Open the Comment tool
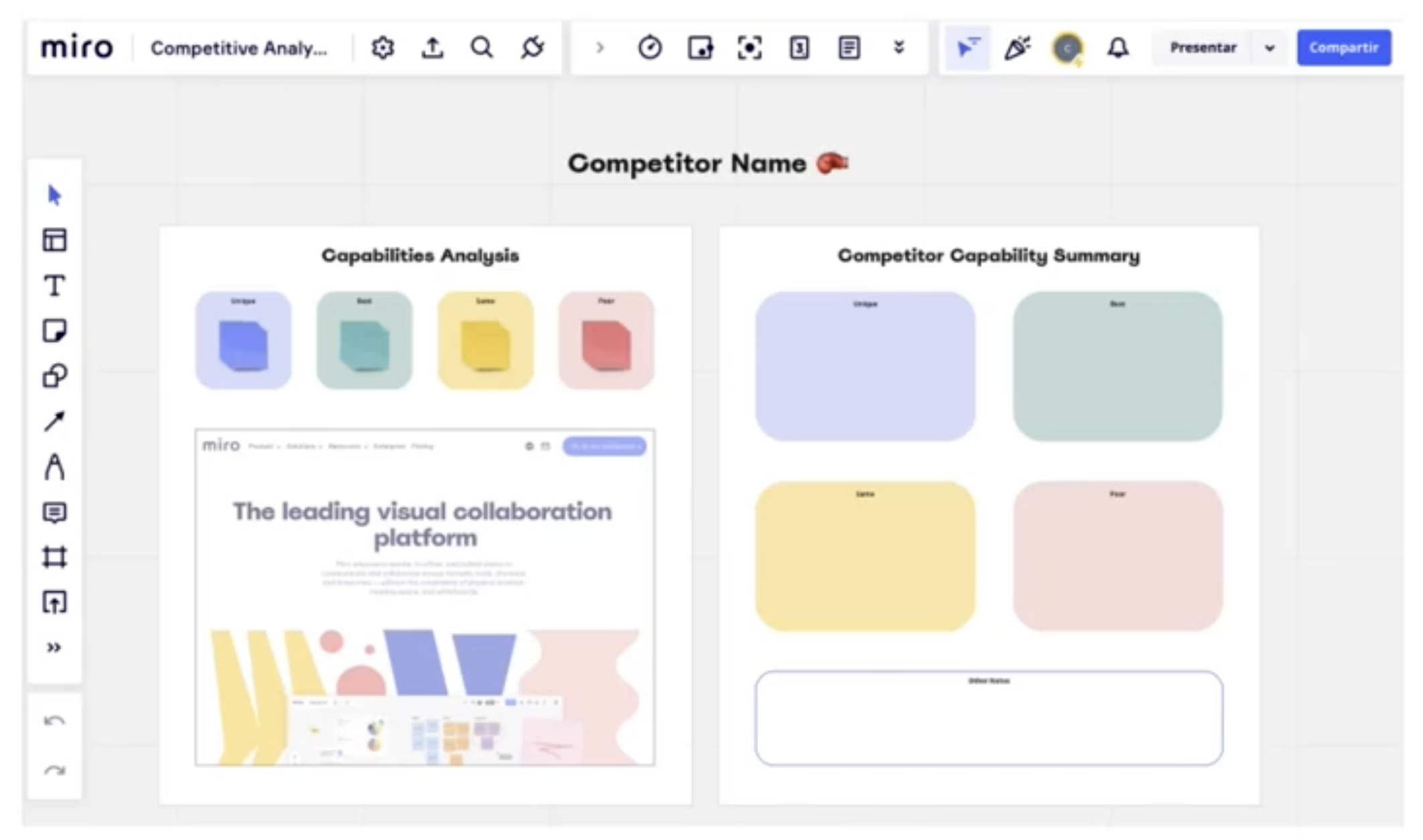The width and height of the screenshot is (1423, 840). pos(54,512)
